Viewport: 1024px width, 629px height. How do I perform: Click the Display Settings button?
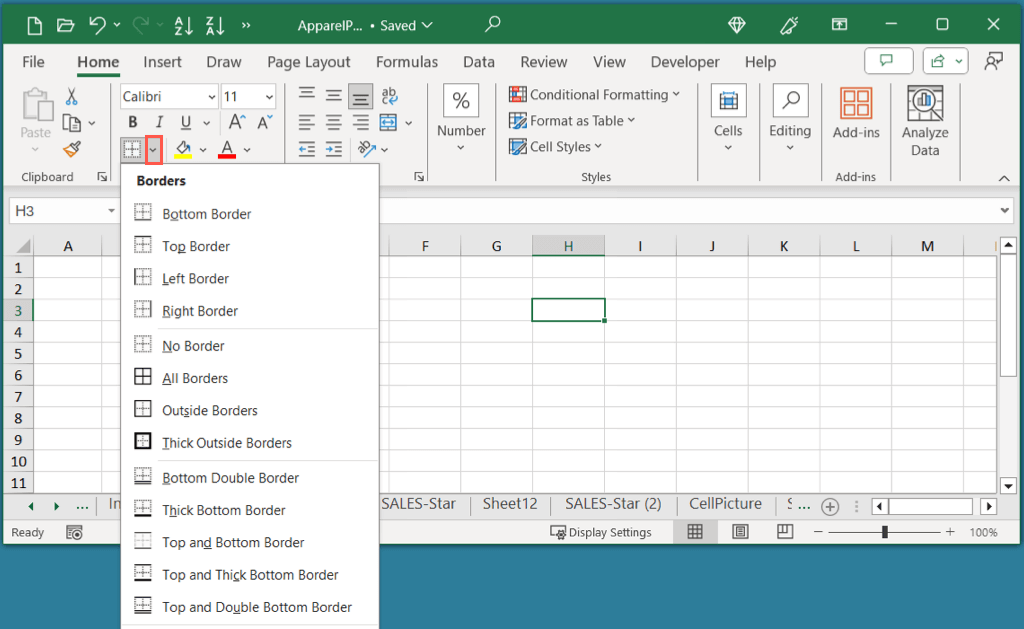[x=601, y=532]
